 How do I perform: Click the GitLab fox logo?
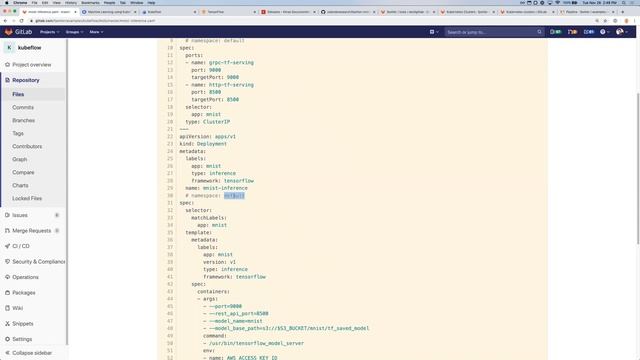9,32
